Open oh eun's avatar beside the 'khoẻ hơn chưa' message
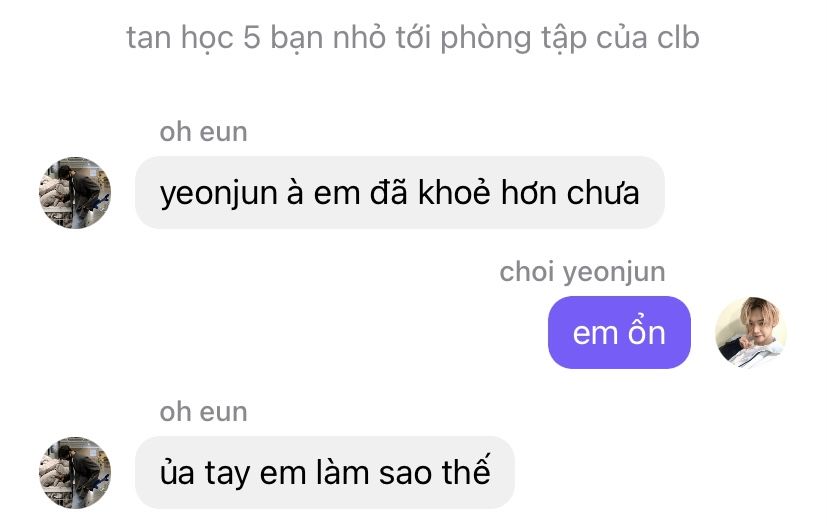827x526 pixels. (75, 193)
